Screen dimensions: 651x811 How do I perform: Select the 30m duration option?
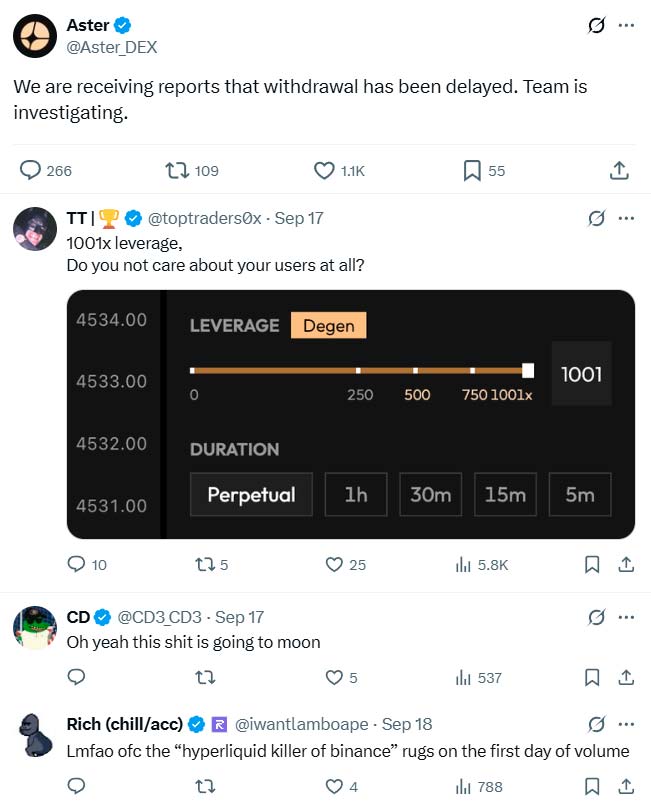tap(430, 495)
